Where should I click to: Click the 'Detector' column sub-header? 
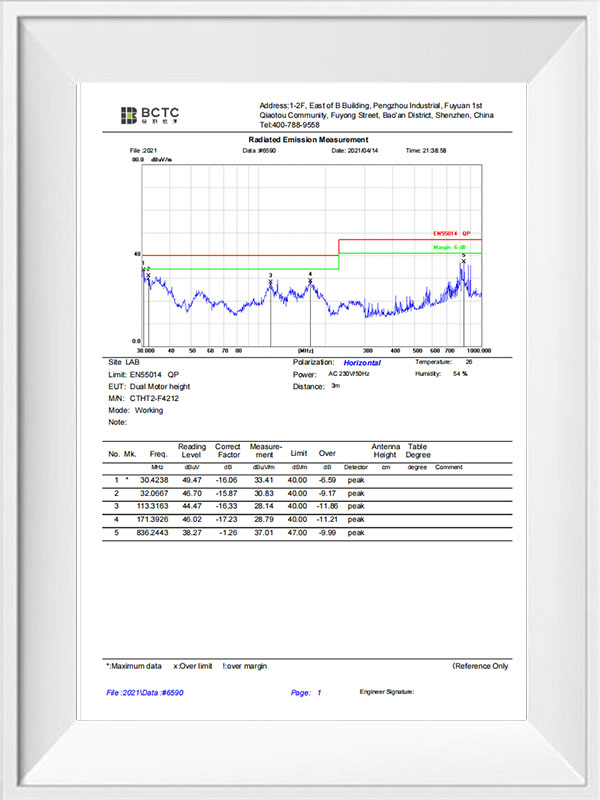356,467
